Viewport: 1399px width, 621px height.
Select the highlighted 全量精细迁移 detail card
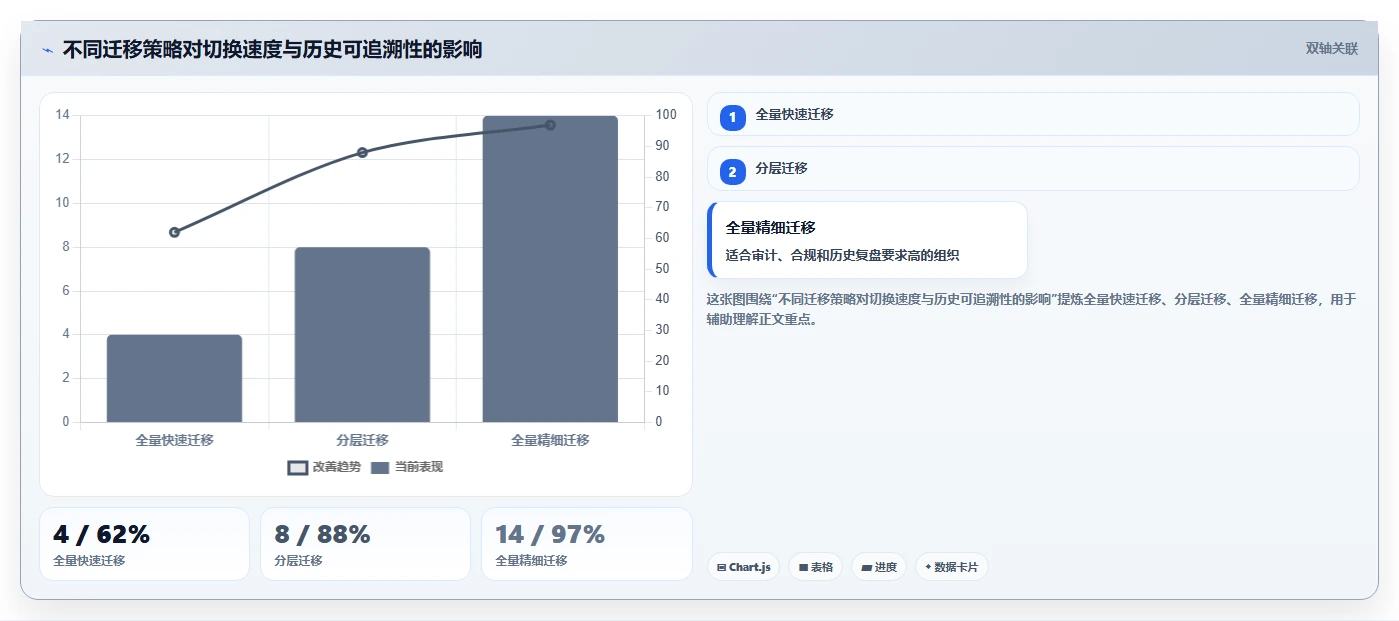coord(867,240)
